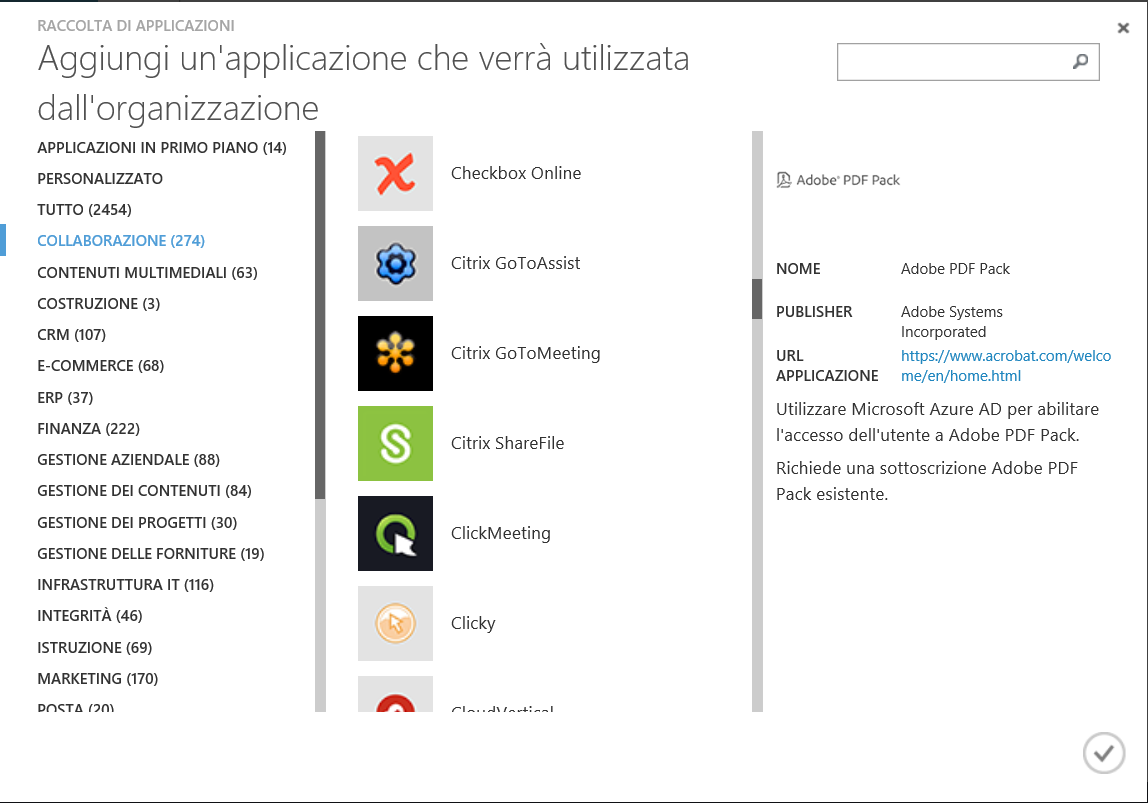
Task: Open Applicazioni in primo piano category
Action: point(162,148)
